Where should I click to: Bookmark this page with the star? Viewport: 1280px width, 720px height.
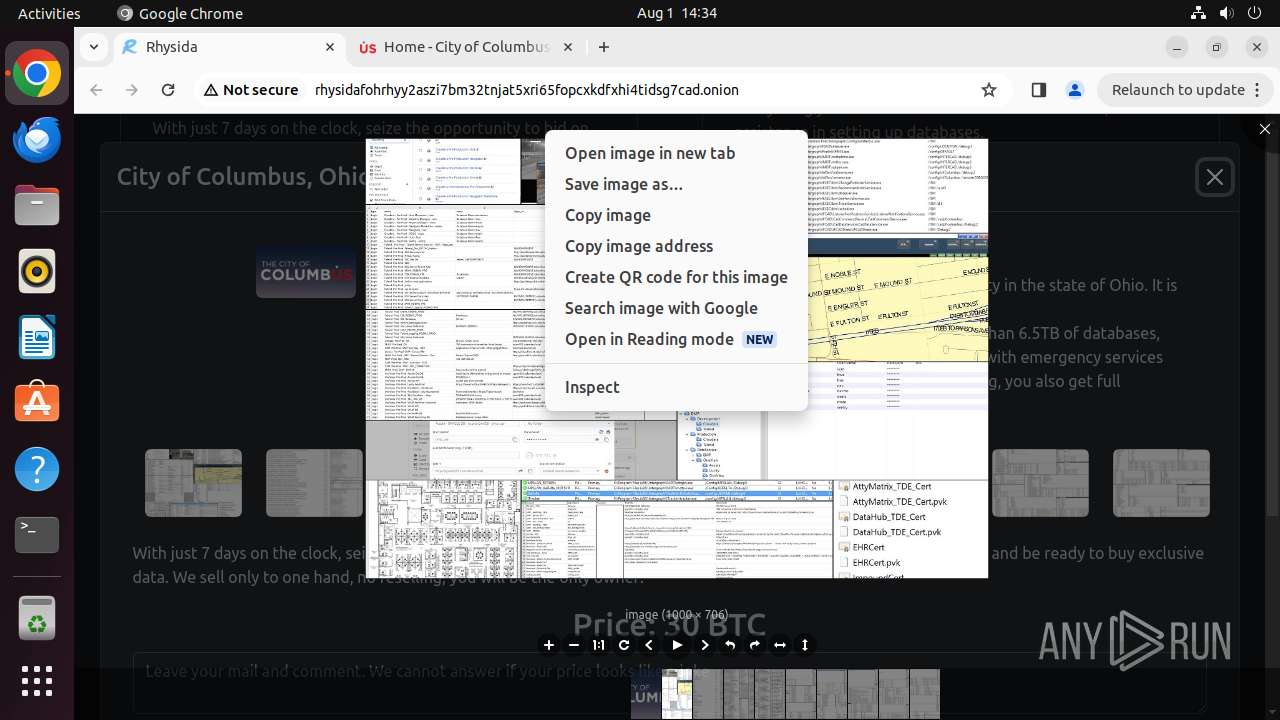(x=989, y=90)
